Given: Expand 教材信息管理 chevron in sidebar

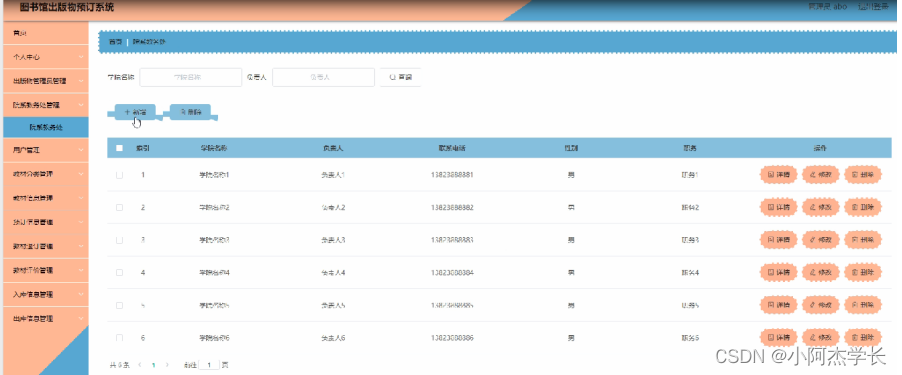Looking at the screenshot, I should pos(81,198).
